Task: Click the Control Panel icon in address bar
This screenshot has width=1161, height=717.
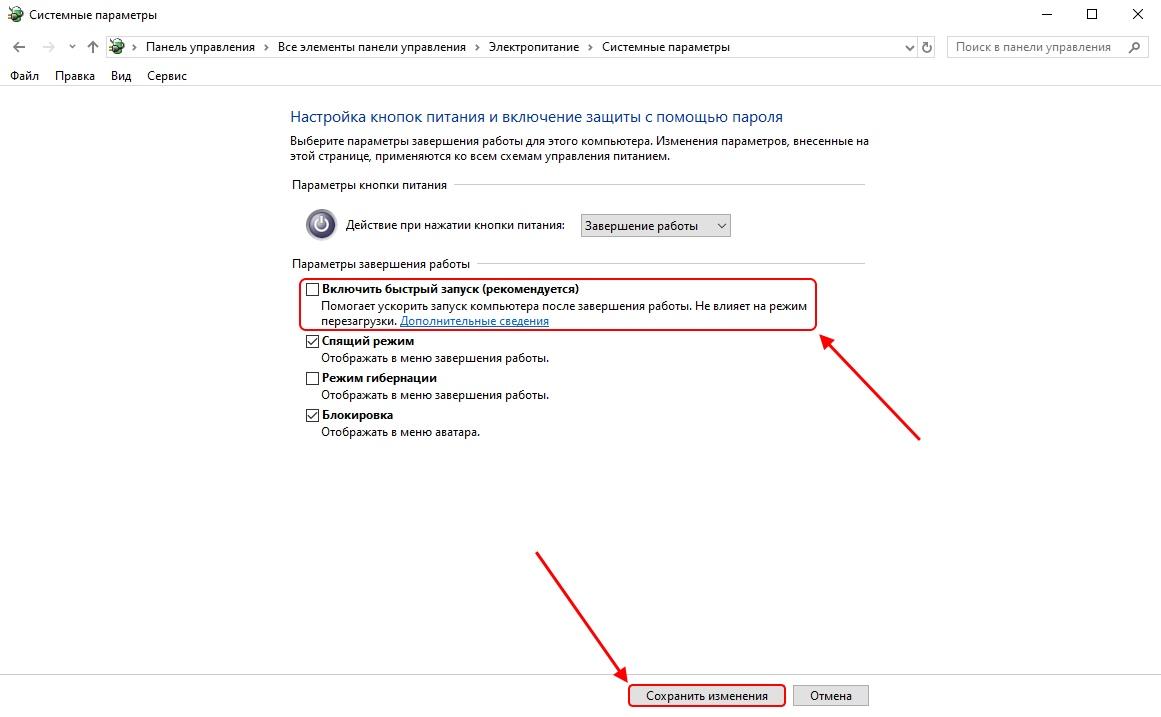Action: coord(117,47)
